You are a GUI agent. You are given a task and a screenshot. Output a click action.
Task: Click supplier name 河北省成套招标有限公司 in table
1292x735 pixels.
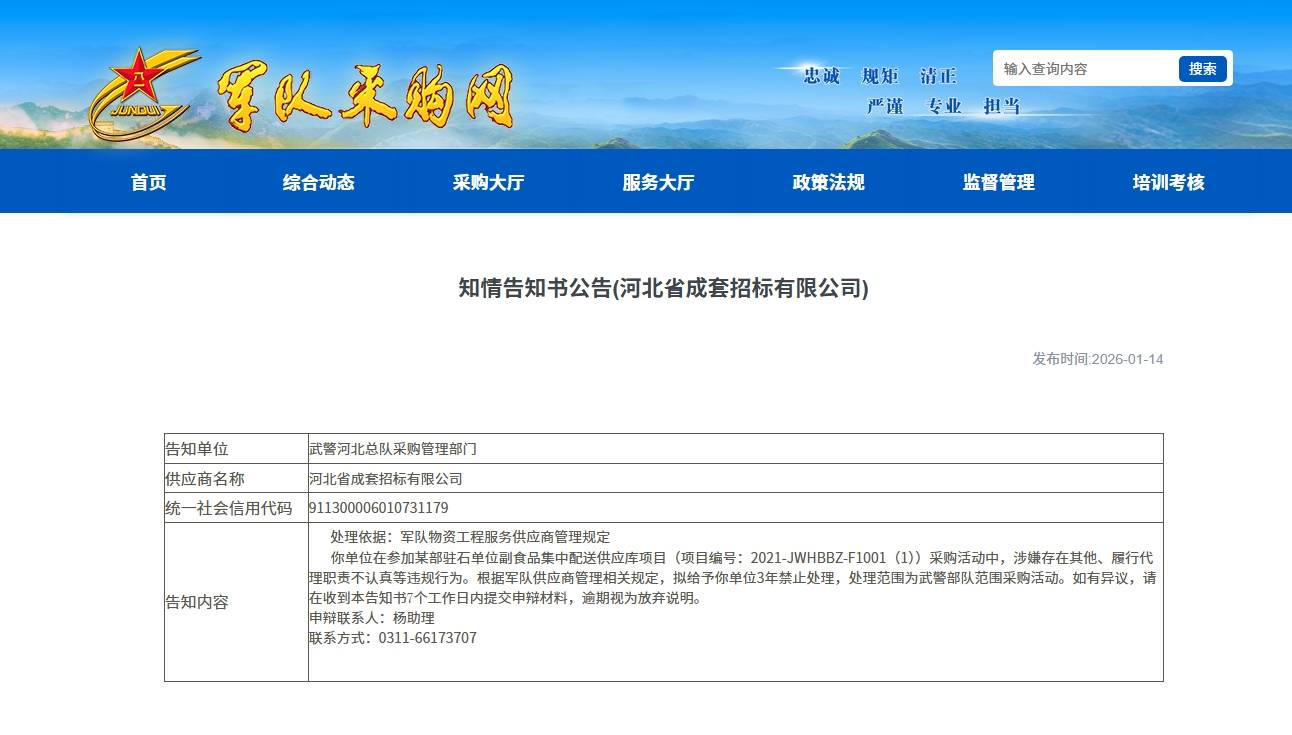tap(386, 479)
